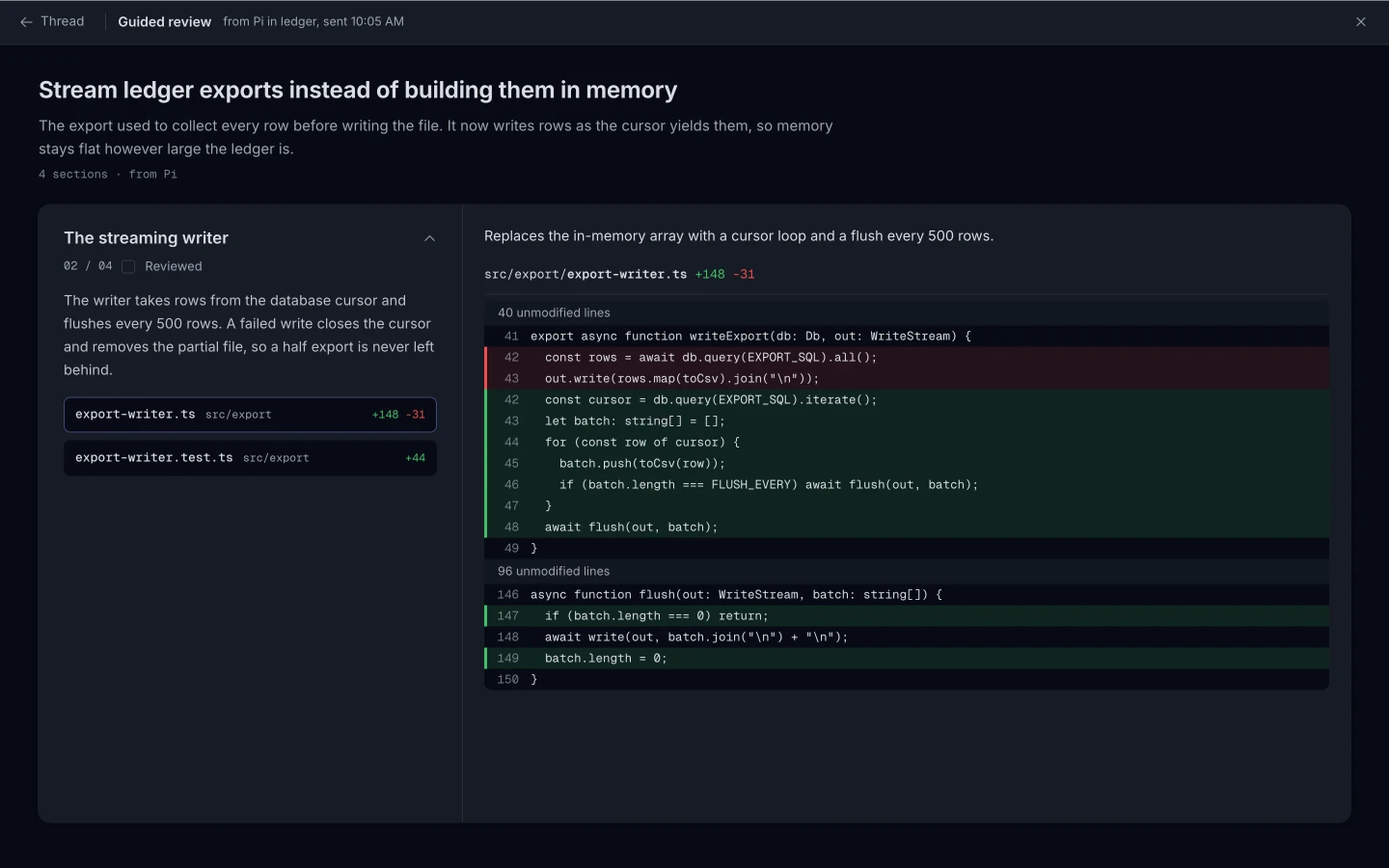Tick the Reviewed checkbox

[x=128, y=266]
